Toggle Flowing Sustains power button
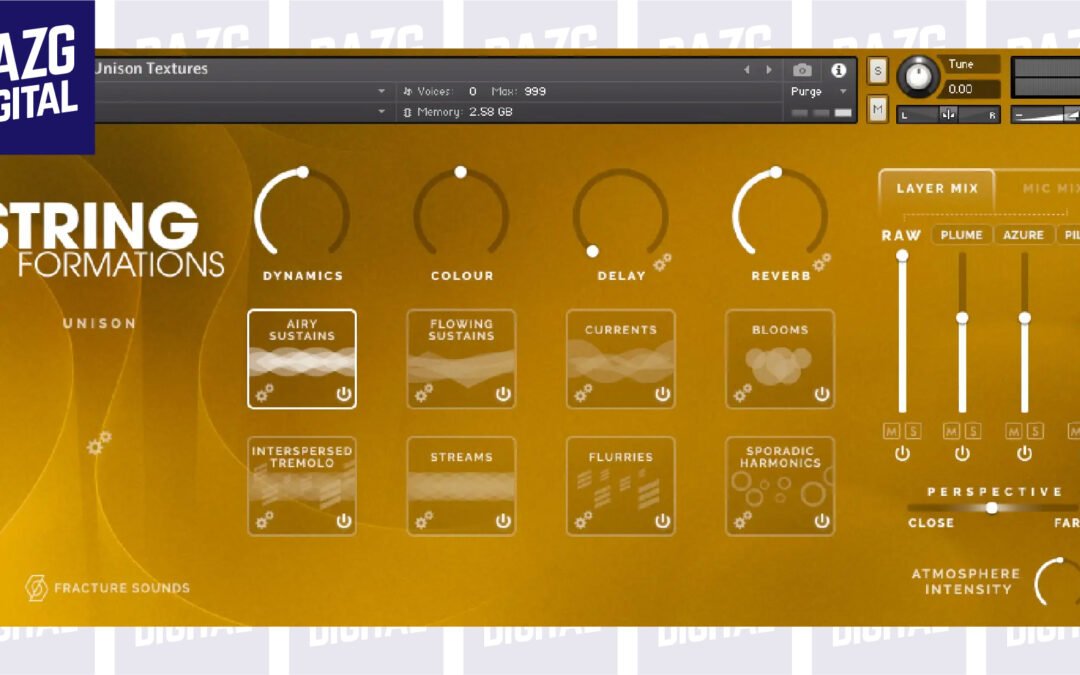This screenshot has height=675, width=1080. 503,394
